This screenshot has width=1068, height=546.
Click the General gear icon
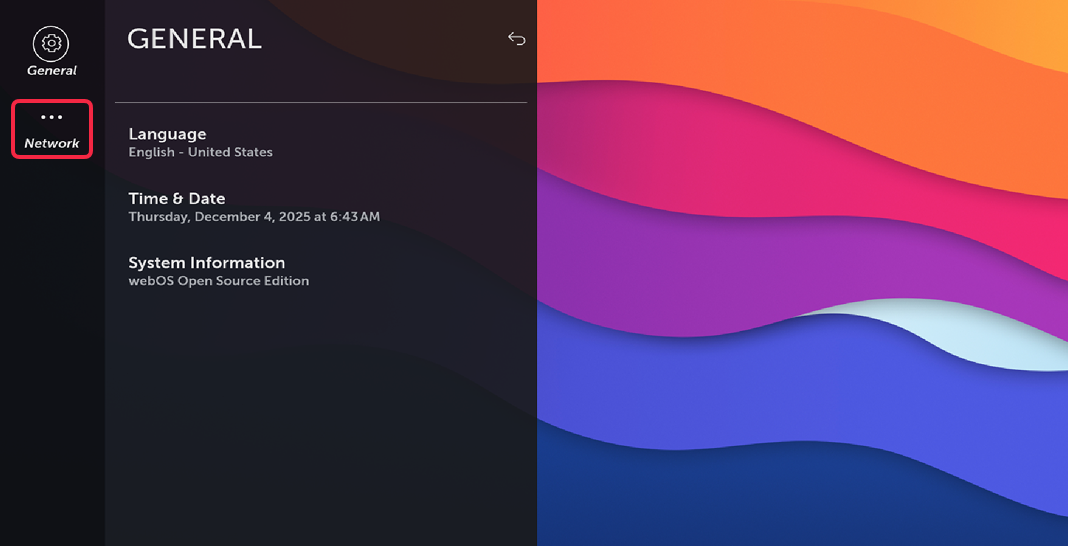tap(52, 43)
